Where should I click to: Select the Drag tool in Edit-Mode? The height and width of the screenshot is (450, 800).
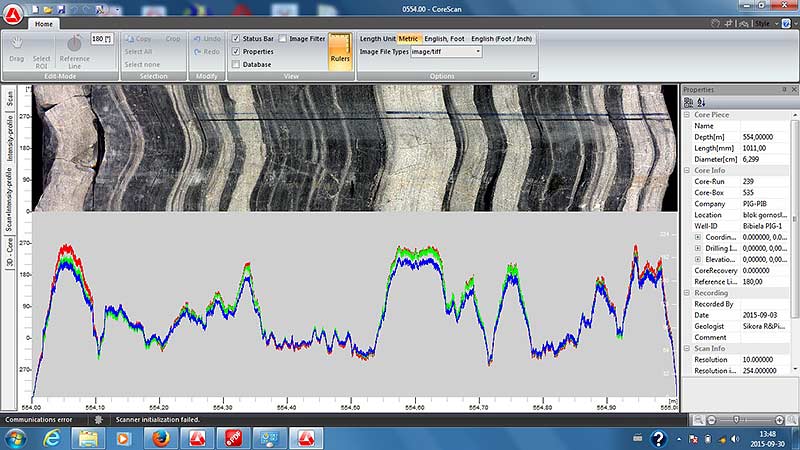[18, 48]
